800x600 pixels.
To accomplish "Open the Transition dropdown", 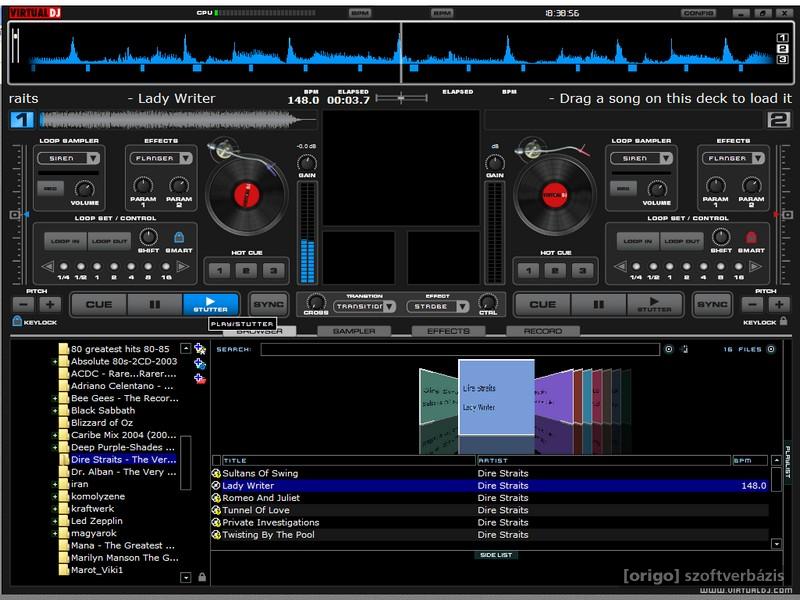I will pyautogui.click(x=364, y=306).
